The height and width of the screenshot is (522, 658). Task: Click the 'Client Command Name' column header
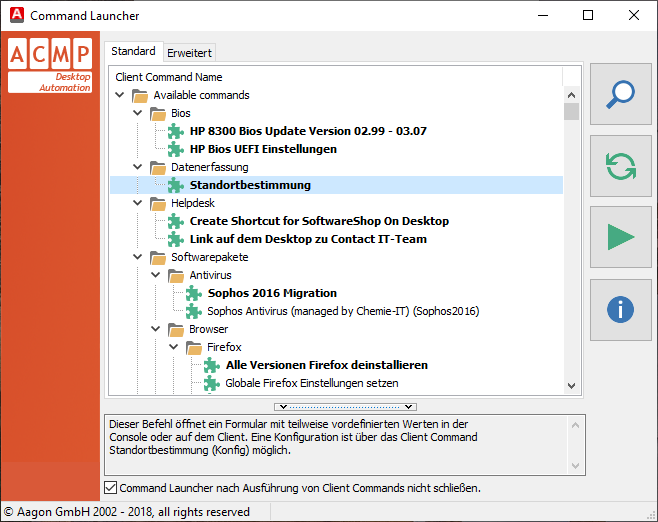[169, 77]
